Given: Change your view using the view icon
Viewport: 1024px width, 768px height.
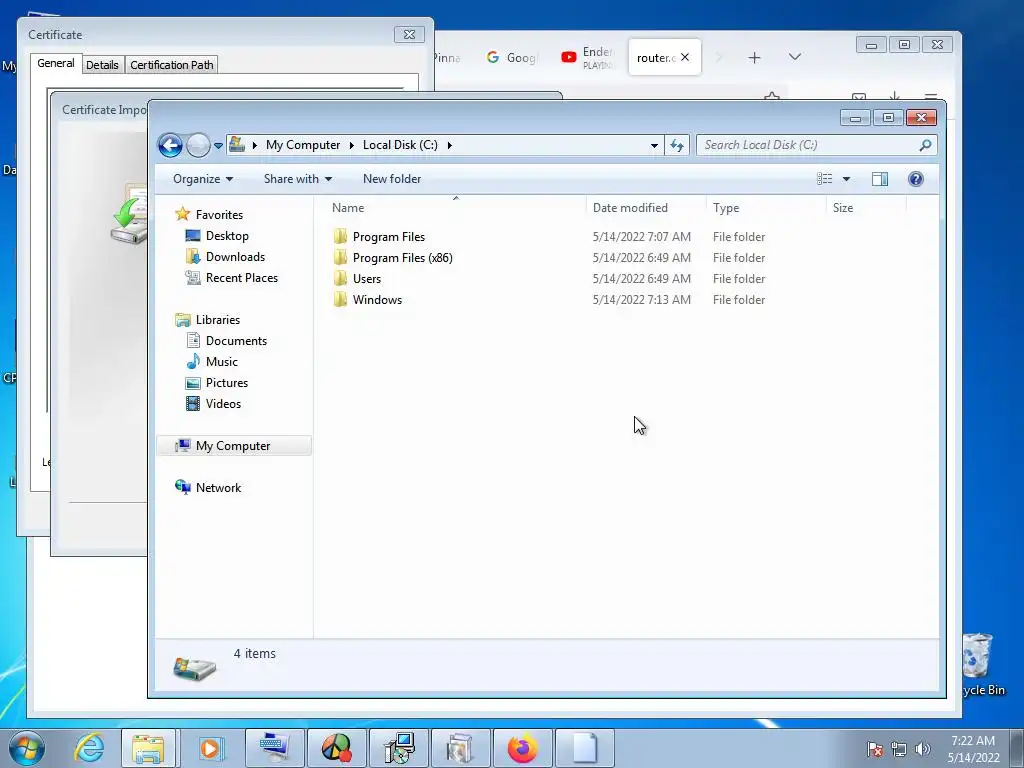Looking at the screenshot, I should pyautogui.click(x=825, y=179).
